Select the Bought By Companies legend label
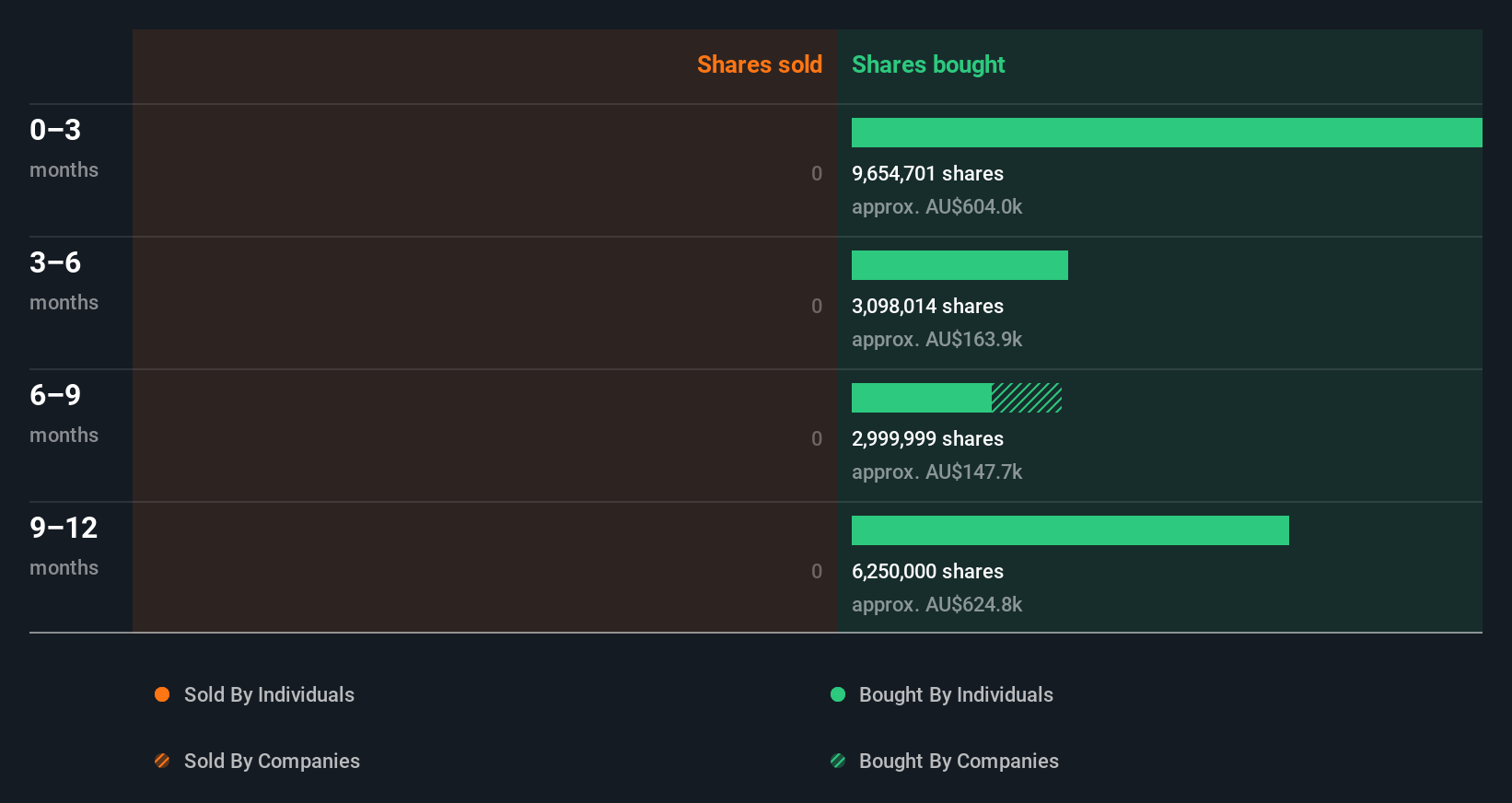The width and height of the screenshot is (1512, 803). (x=959, y=761)
